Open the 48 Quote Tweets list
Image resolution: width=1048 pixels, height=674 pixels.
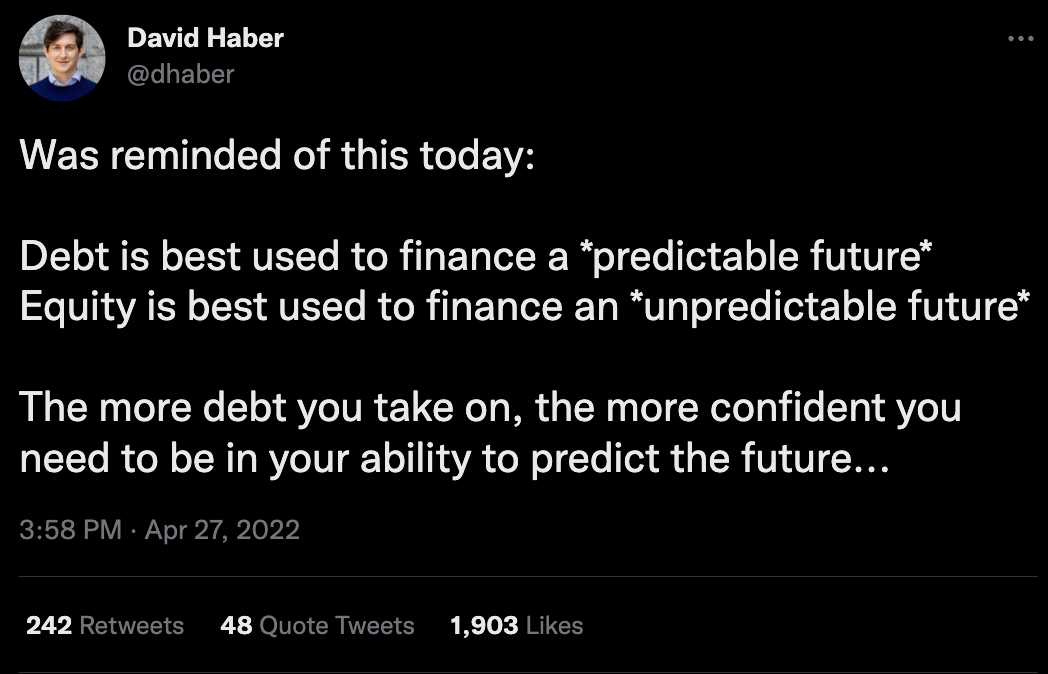(x=317, y=625)
